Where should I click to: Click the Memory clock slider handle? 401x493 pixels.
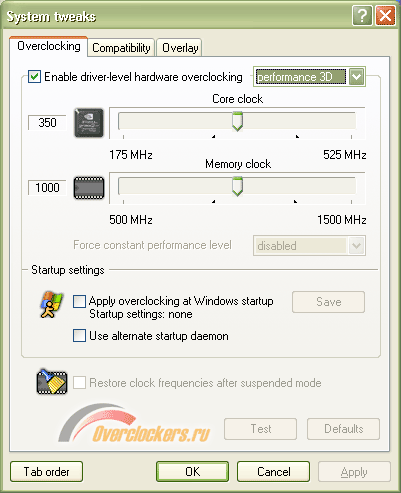(237, 187)
